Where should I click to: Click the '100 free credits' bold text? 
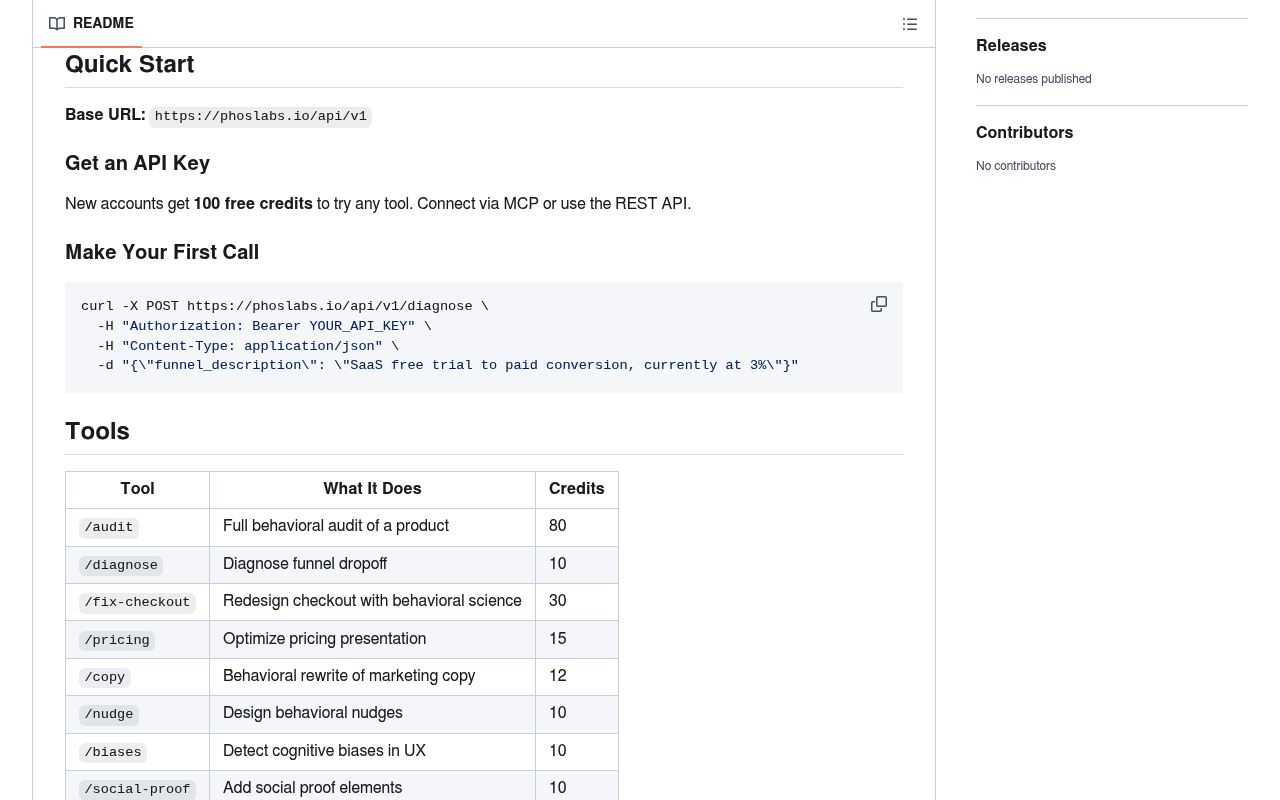pos(253,204)
